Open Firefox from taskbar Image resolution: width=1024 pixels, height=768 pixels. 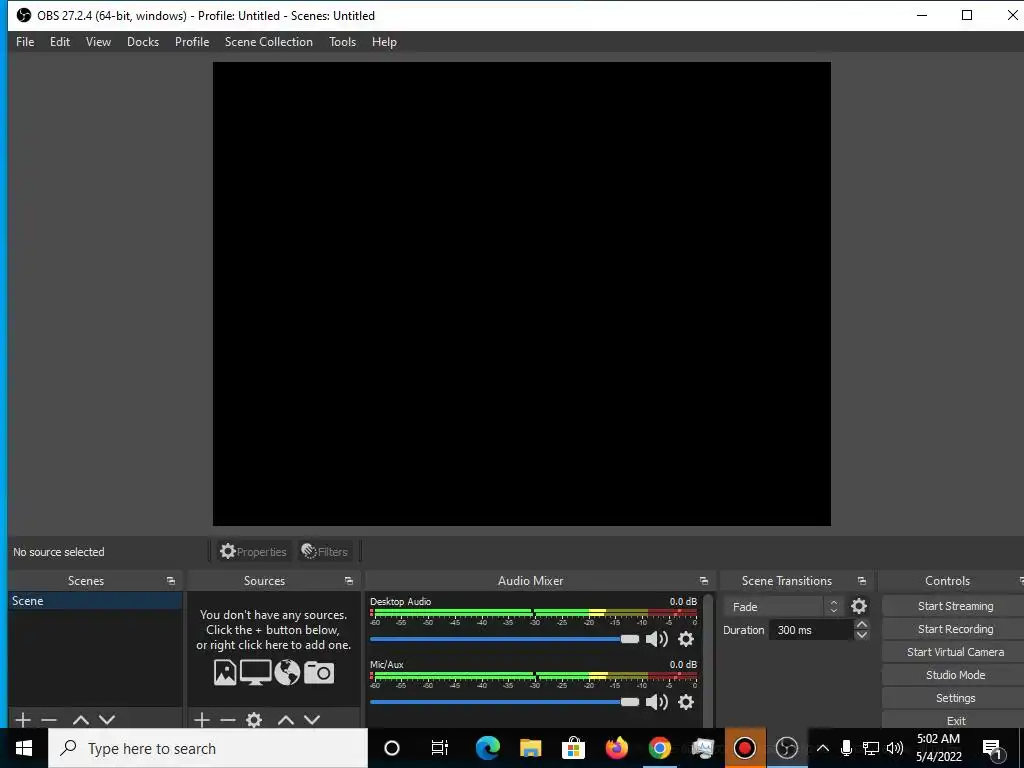click(x=616, y=748)
